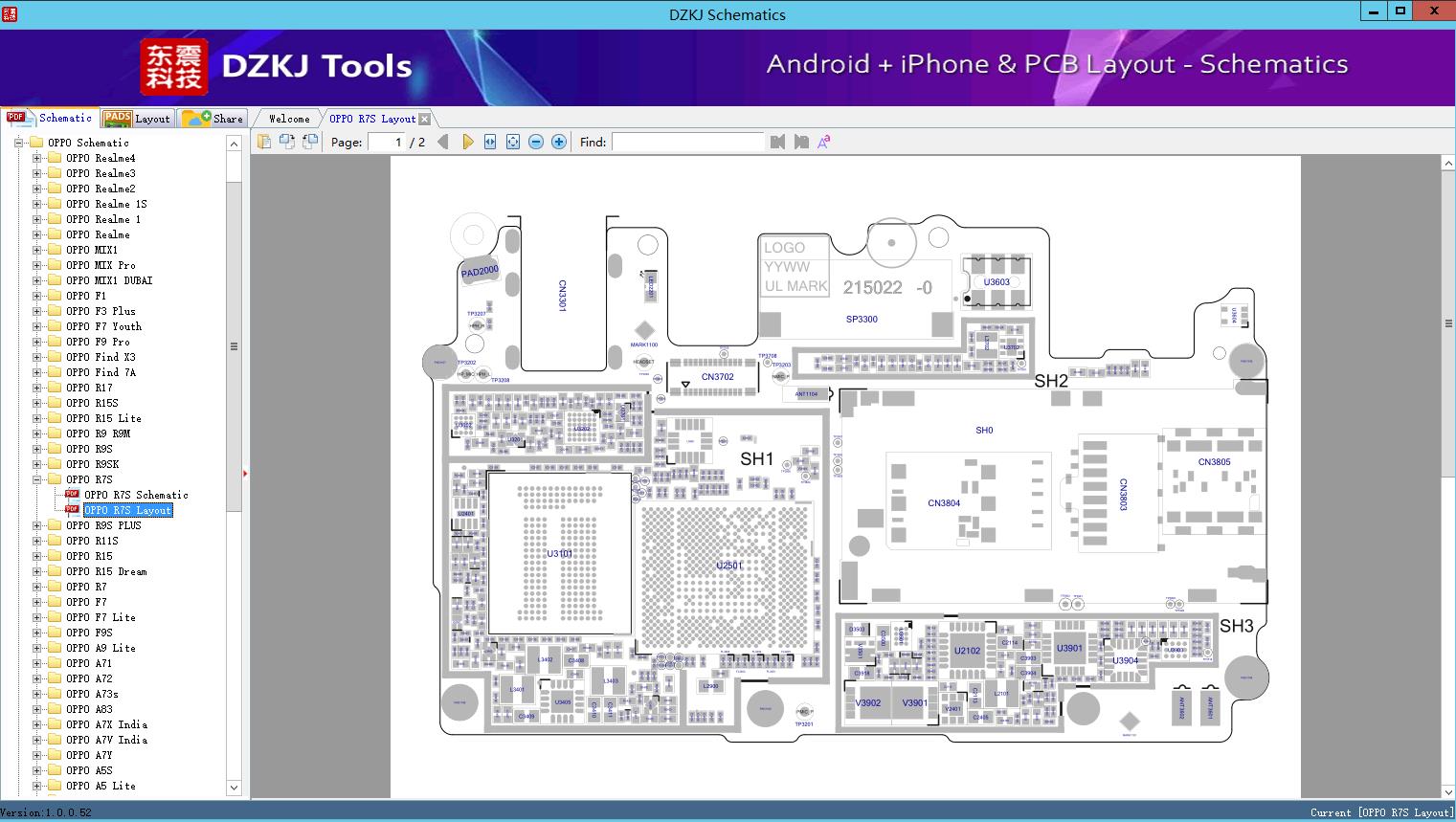This screenshot has height=822, width=1456.
Task: Expand the OPPO A5S folder
Action: coord(36,770)
